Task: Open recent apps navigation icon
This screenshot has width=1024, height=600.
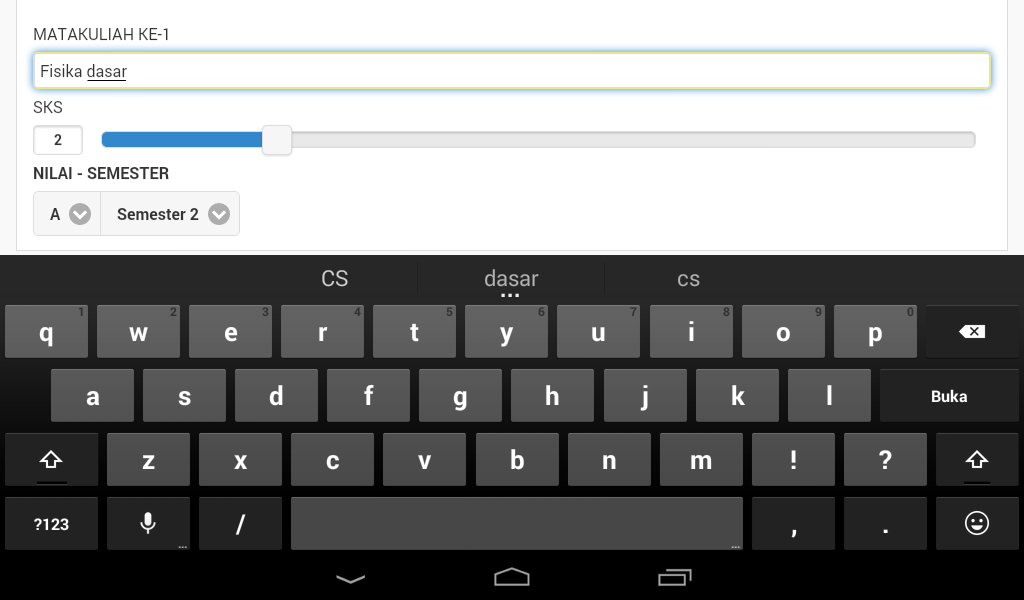Action: tap(674, 577)
